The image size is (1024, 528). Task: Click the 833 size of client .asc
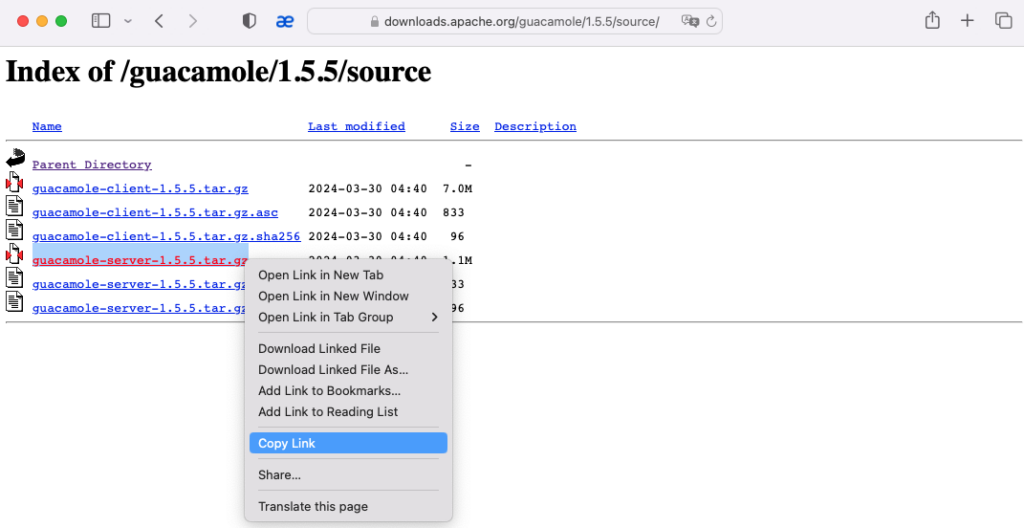pyautogui.click(x=453, y=212)
